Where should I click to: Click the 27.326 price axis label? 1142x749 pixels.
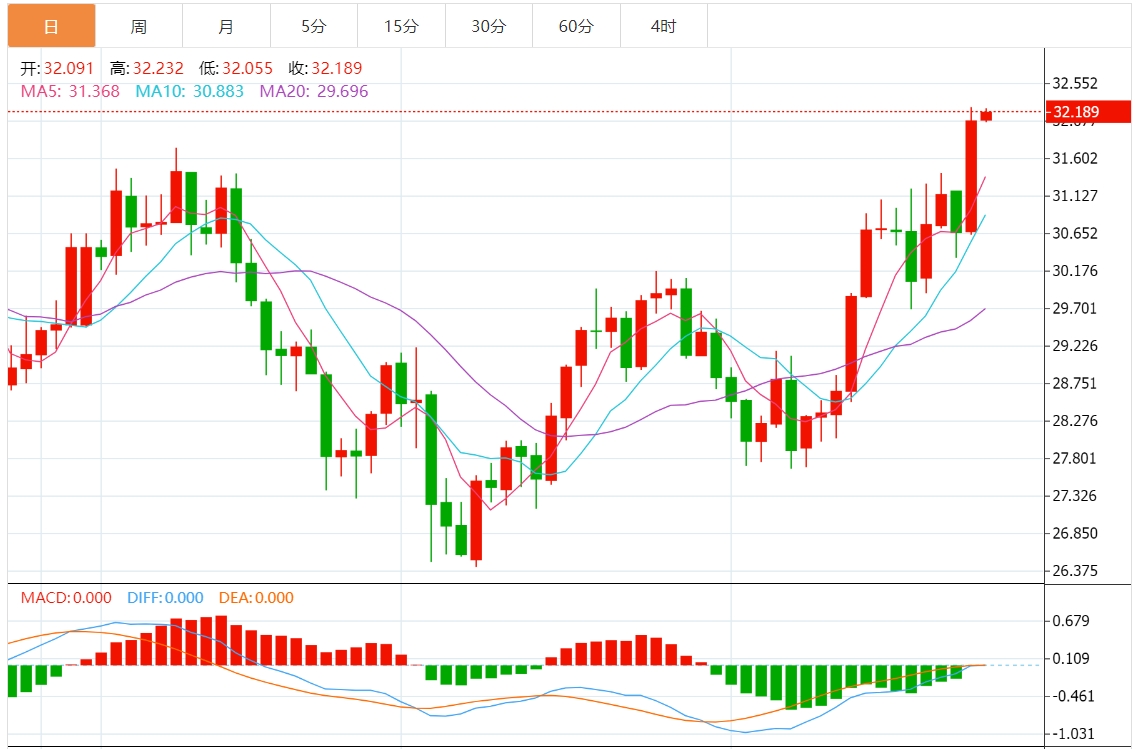[1075, 495]
